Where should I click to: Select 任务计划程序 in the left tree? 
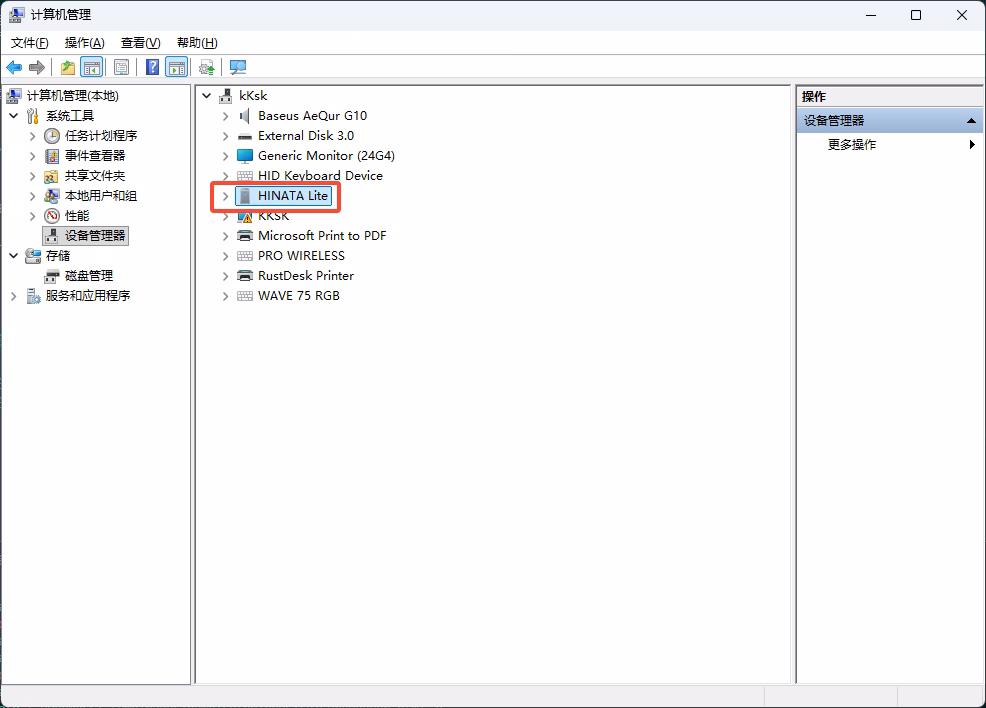(x=100, y=136)
